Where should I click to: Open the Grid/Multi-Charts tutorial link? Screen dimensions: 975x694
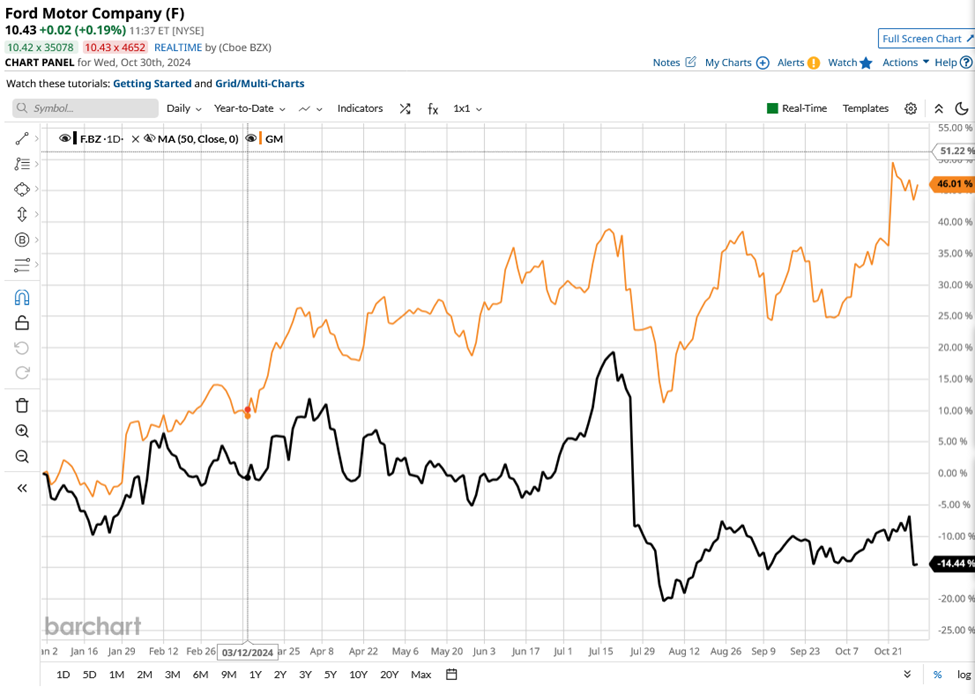pos(261,83)
